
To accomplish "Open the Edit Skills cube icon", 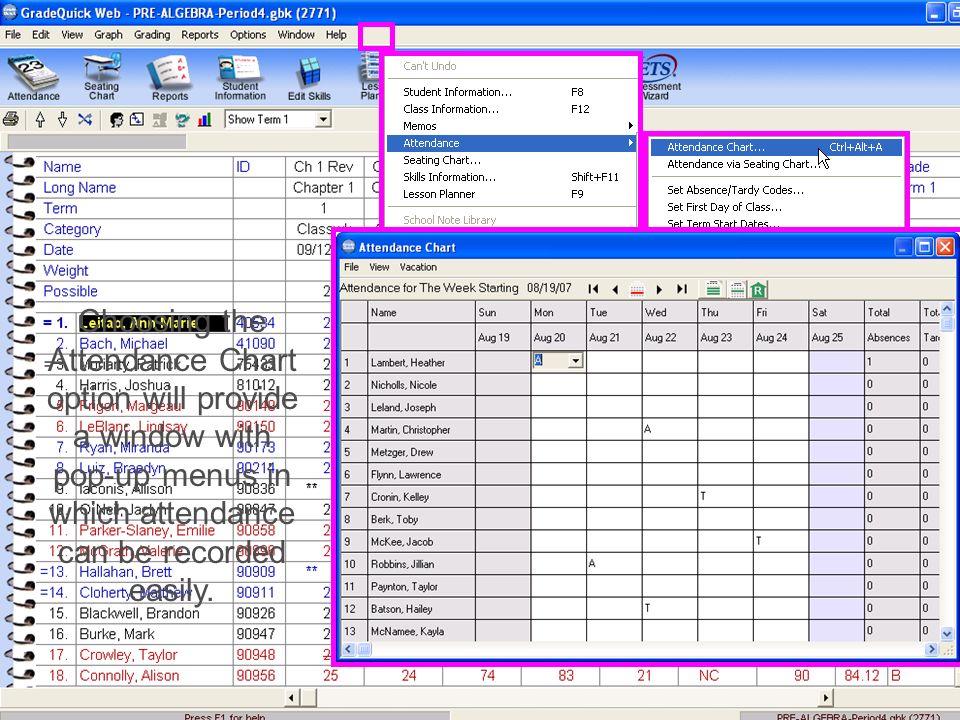I will coord(309,77).
